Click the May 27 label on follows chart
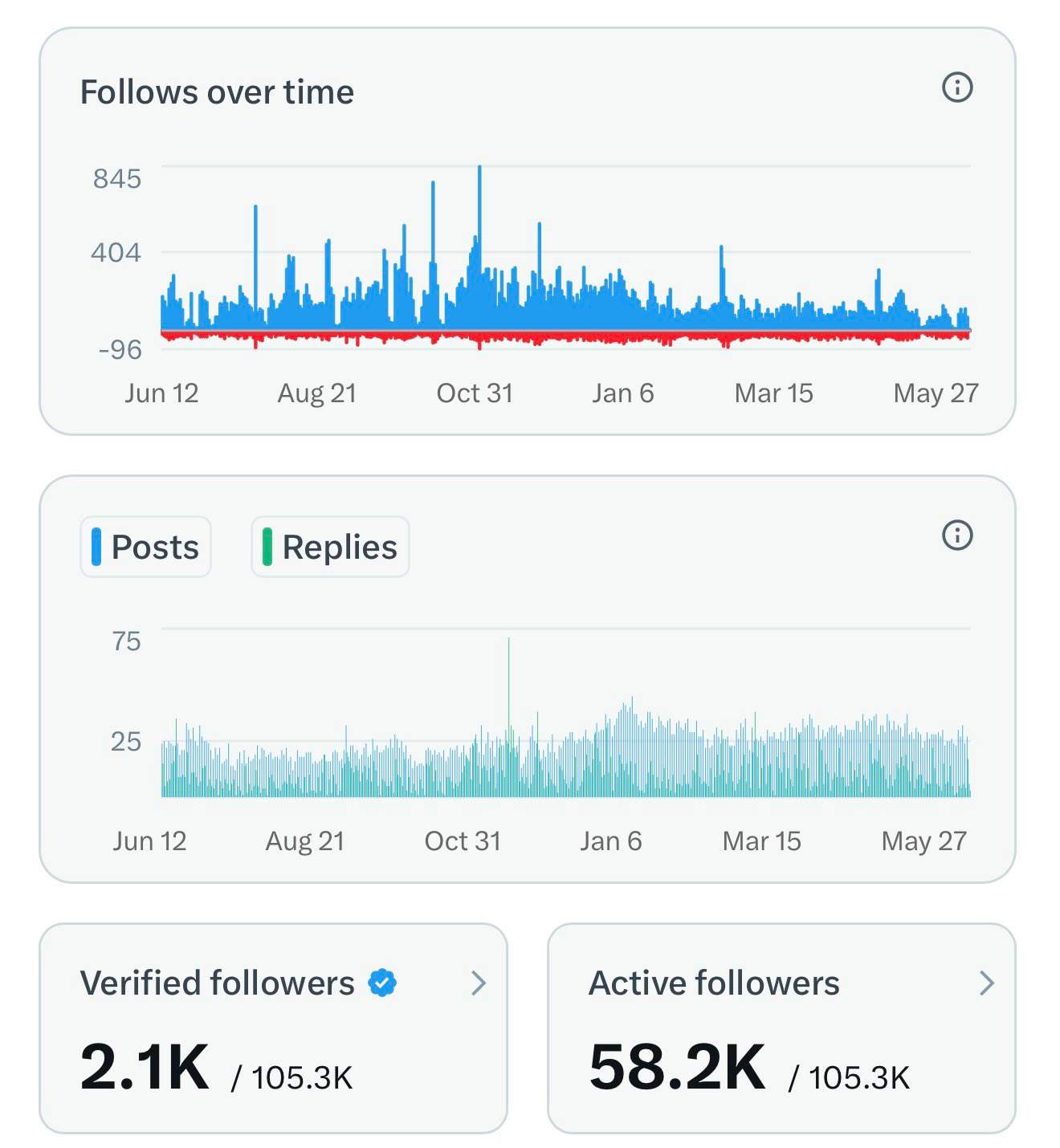Image resolution: width=1060 pixels, height=1148 pixels. [936, 393]
